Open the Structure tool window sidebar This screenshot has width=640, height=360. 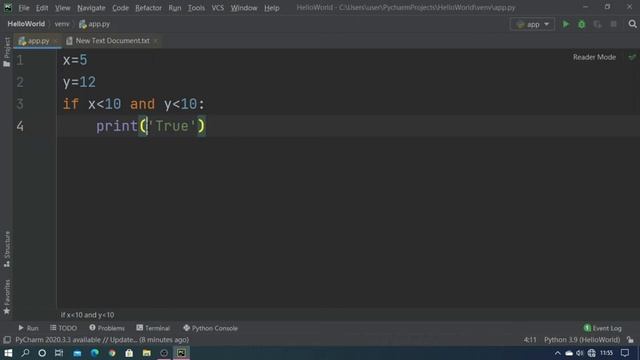pyautogui.click(x=7, y=249)
